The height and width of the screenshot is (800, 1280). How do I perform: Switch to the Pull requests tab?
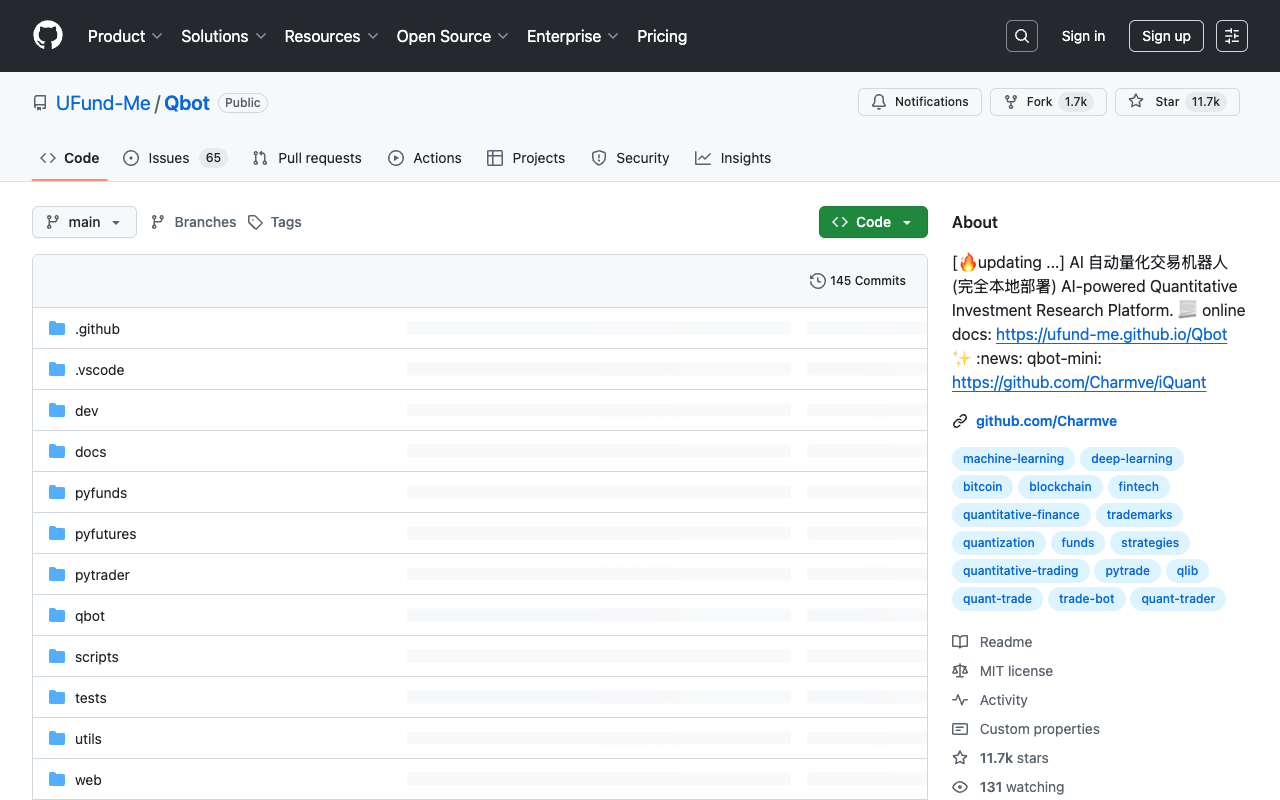(x=307, y=158)
